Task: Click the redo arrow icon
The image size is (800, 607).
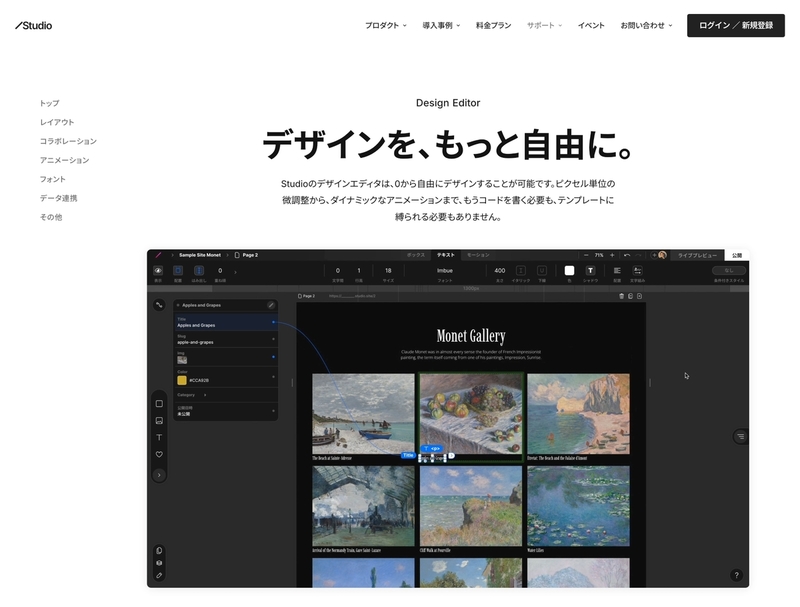Action: (638, 255)
